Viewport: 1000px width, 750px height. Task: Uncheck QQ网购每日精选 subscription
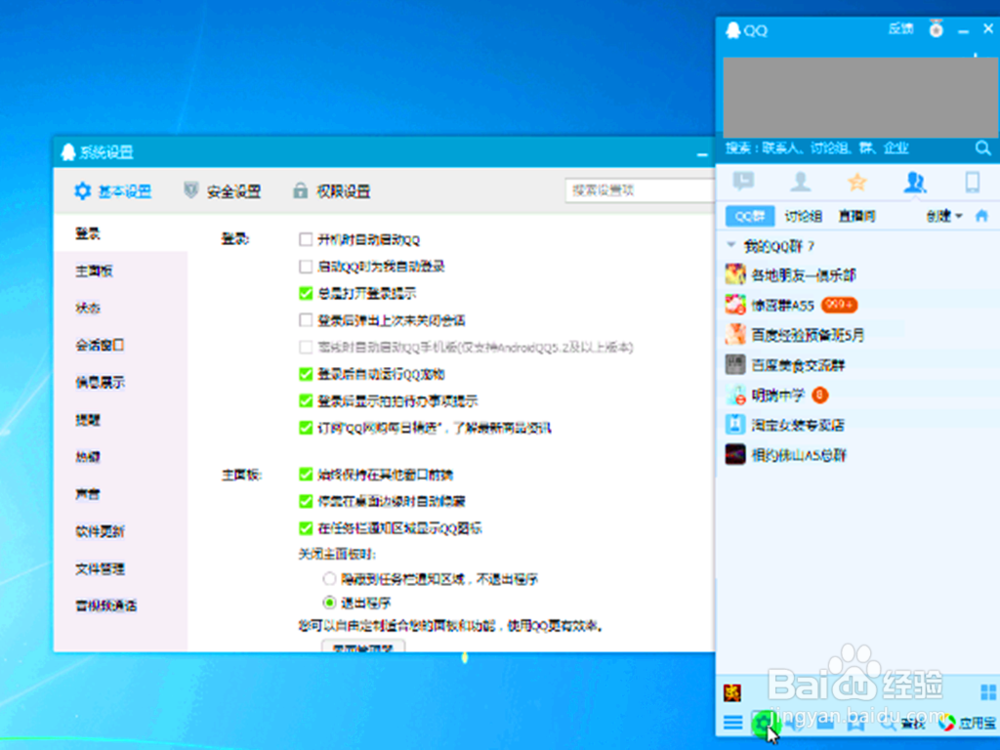(305, 427)
